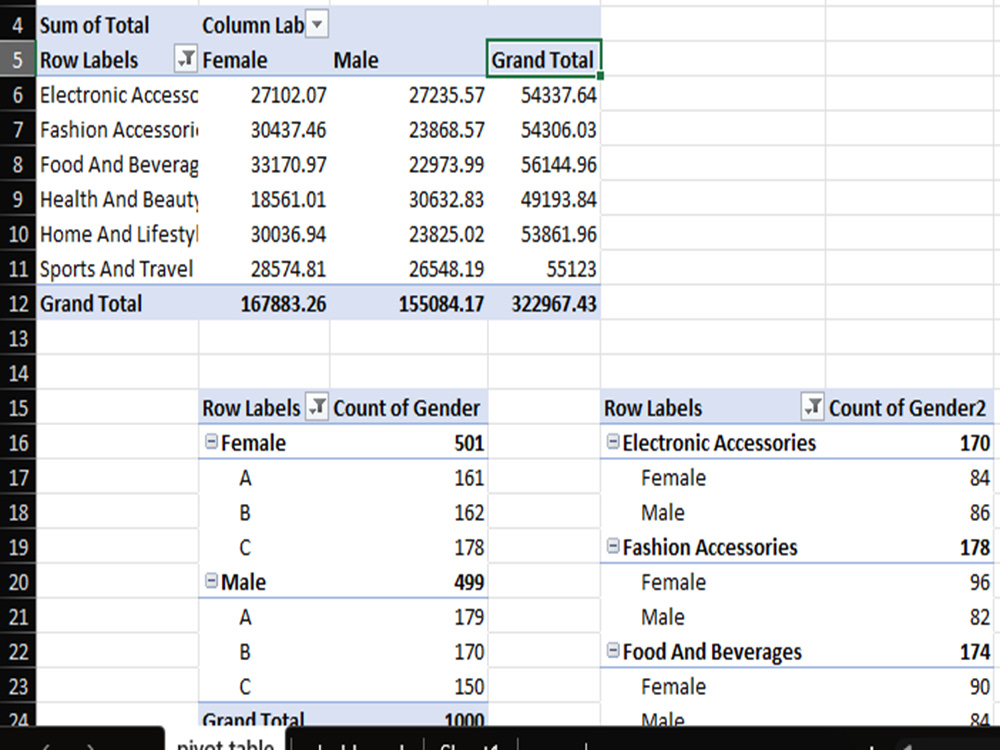Viewport: 1000px width, 750px height.
Task: Select the Count of Gender2 header cell
Action: (909, 408)
